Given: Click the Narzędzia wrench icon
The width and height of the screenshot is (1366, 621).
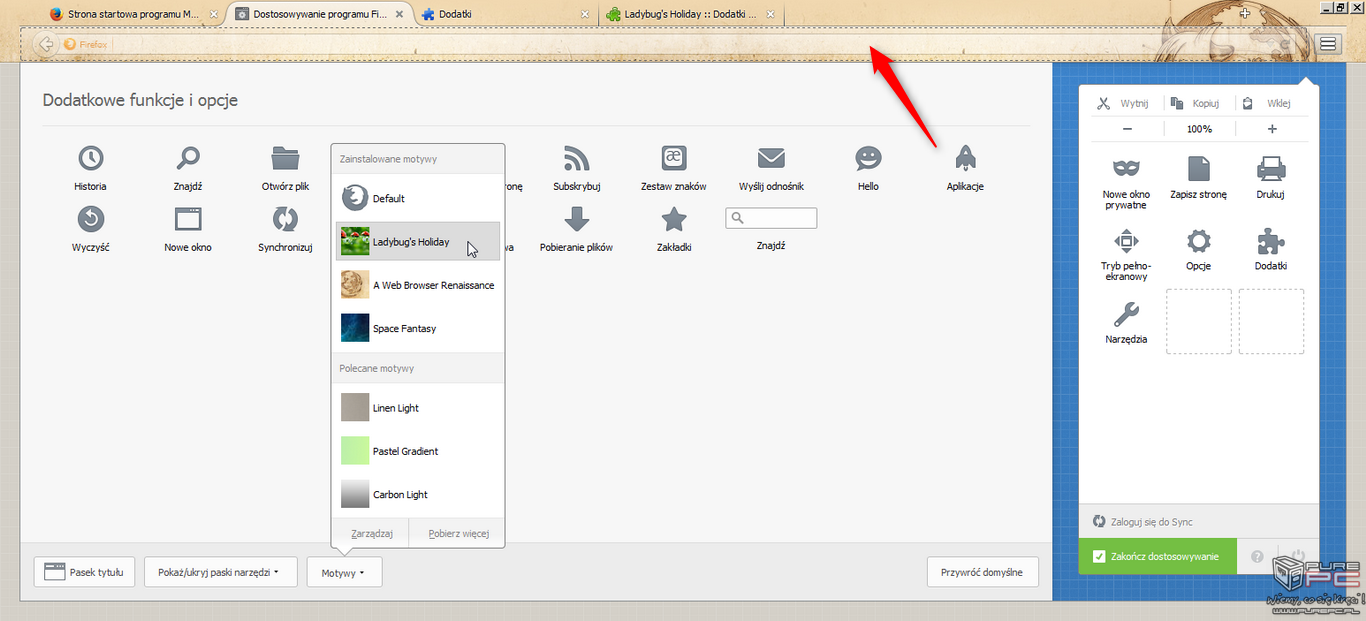Looking at the screenshot, I should [1126, 315].
